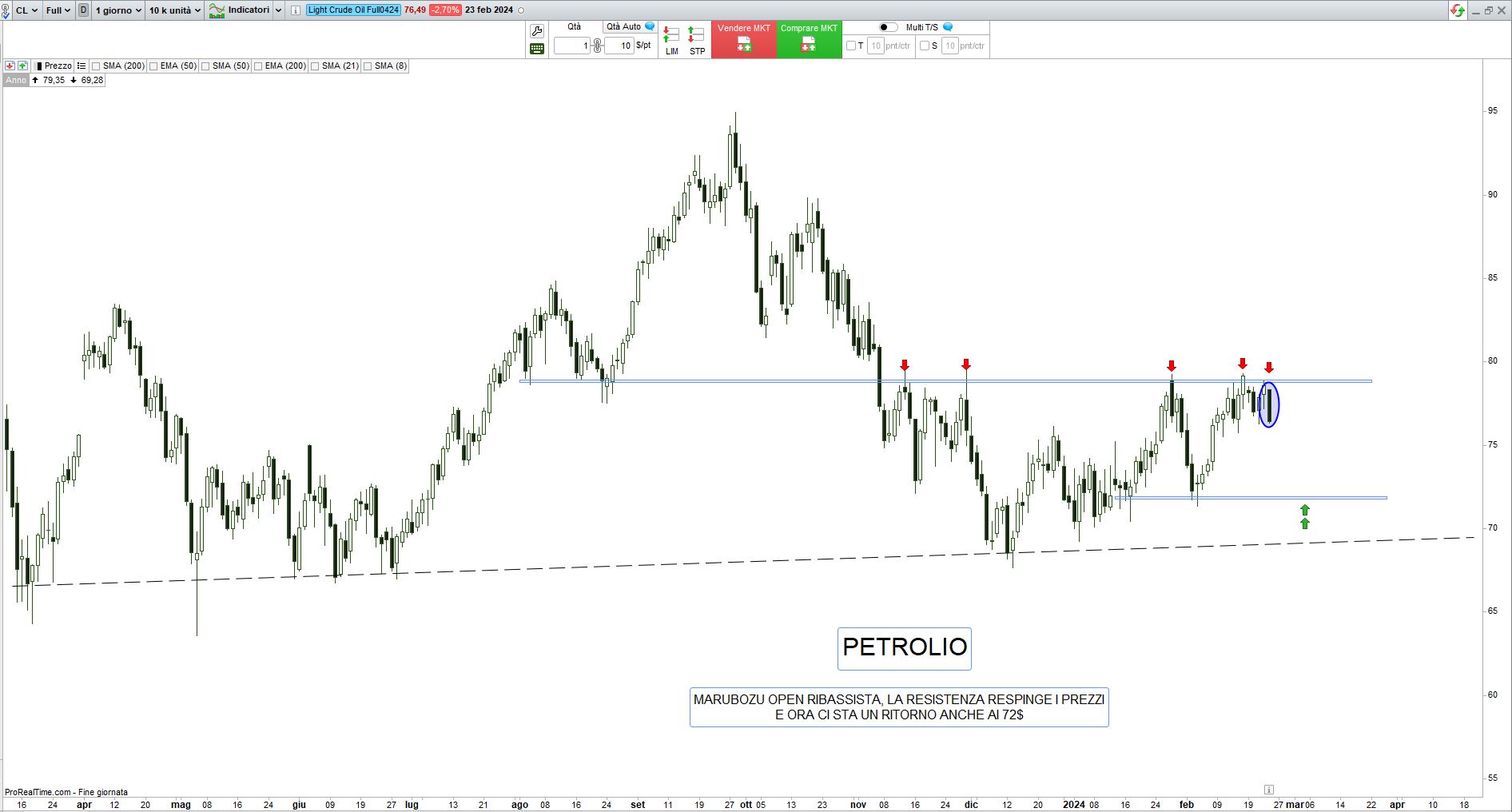Screen dimensions: 1512x812
Task: Open the Indicatori menu
Action: click(x=248, y=10)
